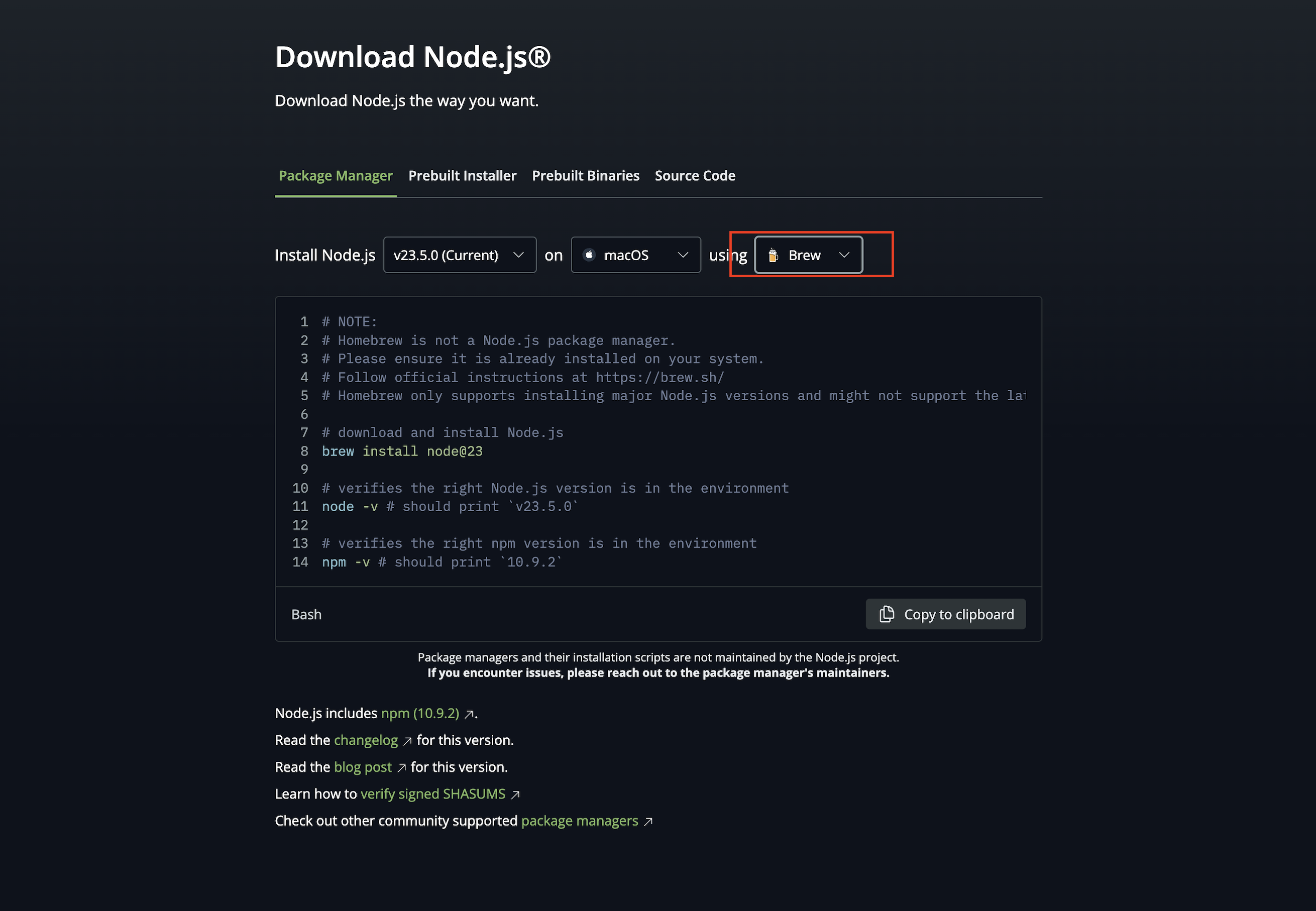Click the copy icon in the clipboard button
Image resolution: width=1316 pixels, height=911 pixels.
(886, 614)
